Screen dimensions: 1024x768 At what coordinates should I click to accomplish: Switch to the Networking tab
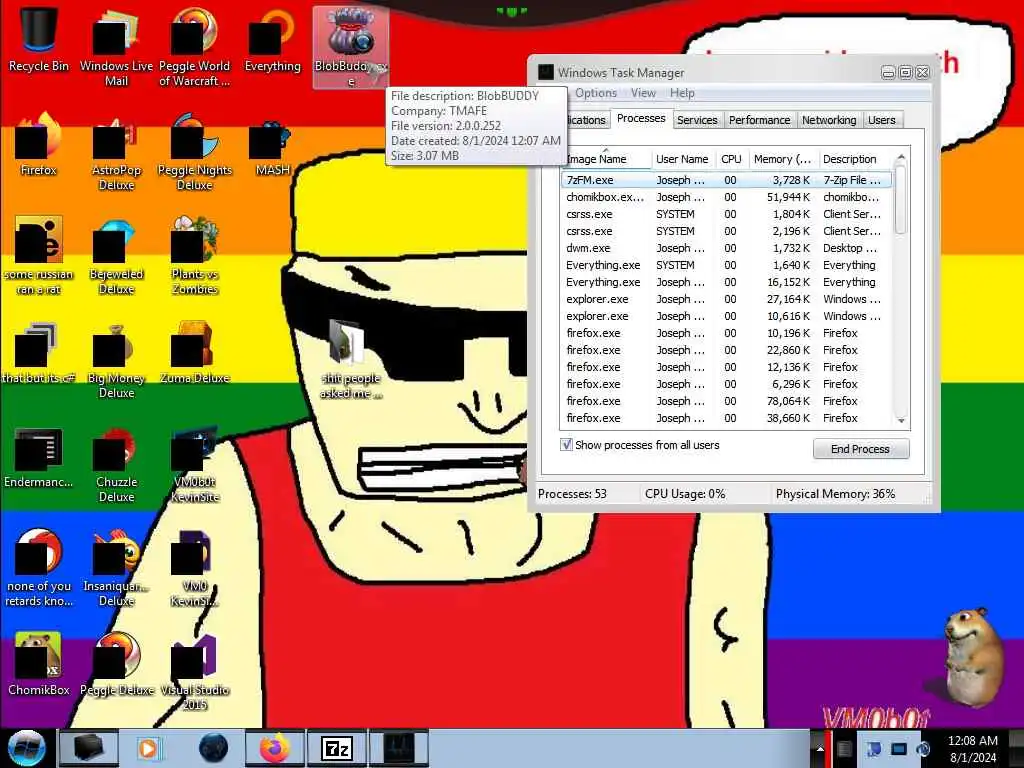[x=829, y=120]
